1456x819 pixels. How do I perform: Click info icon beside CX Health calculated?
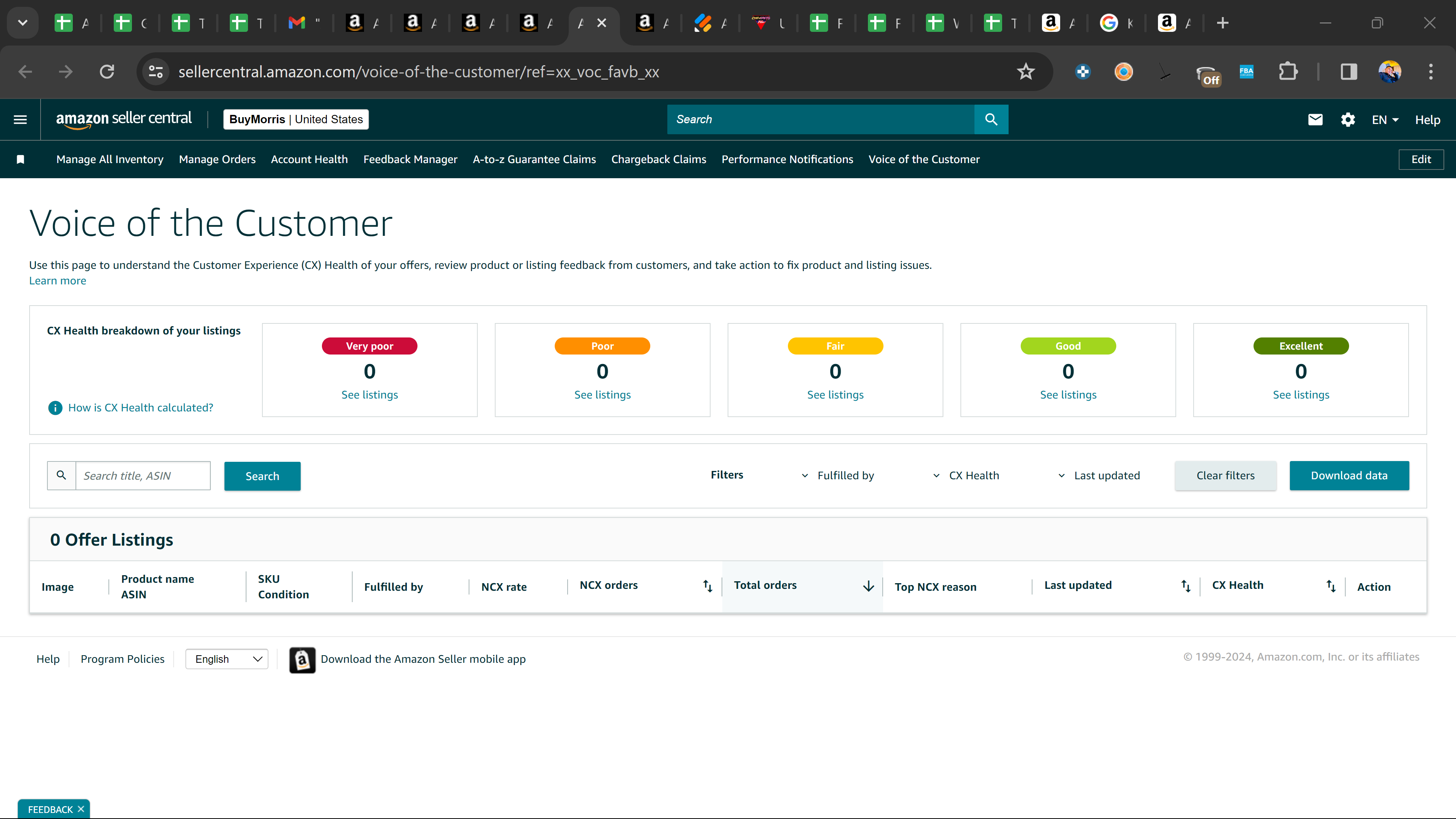pyautogui.click(x=55, y=408)
